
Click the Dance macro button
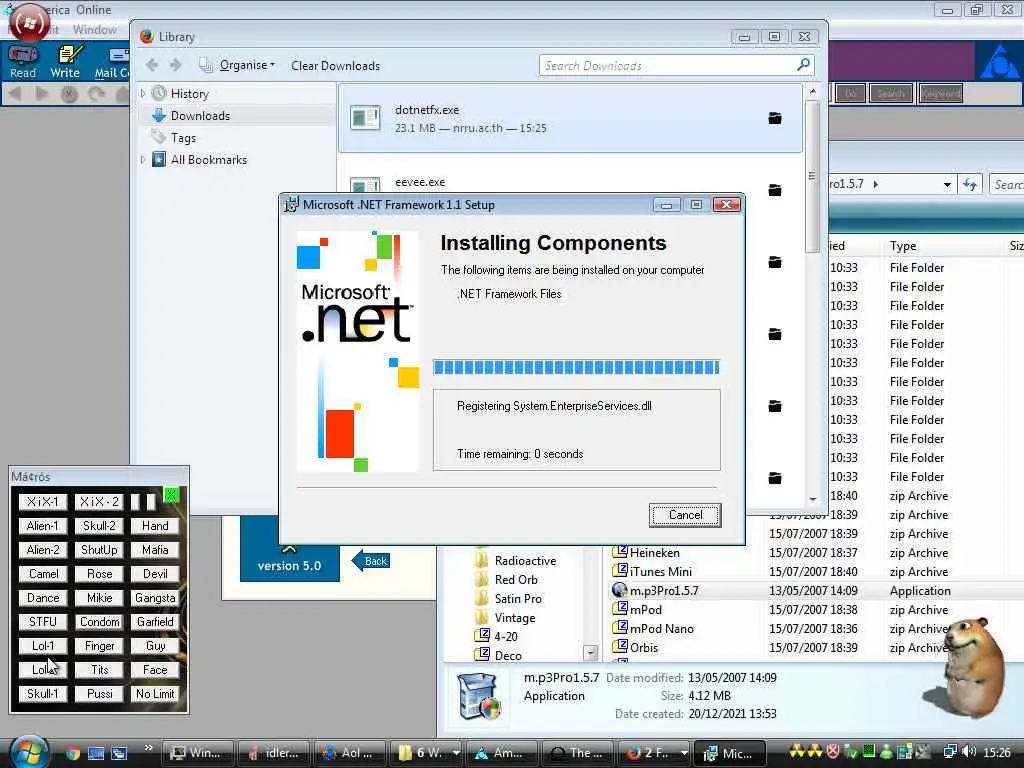click(43, 598)
